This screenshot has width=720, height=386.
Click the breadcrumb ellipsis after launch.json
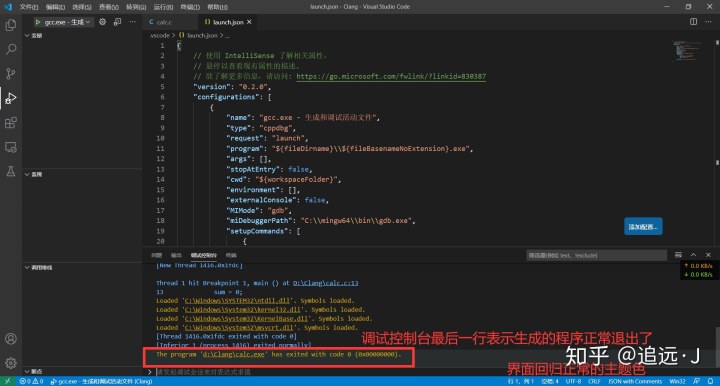tap(227, 35)
